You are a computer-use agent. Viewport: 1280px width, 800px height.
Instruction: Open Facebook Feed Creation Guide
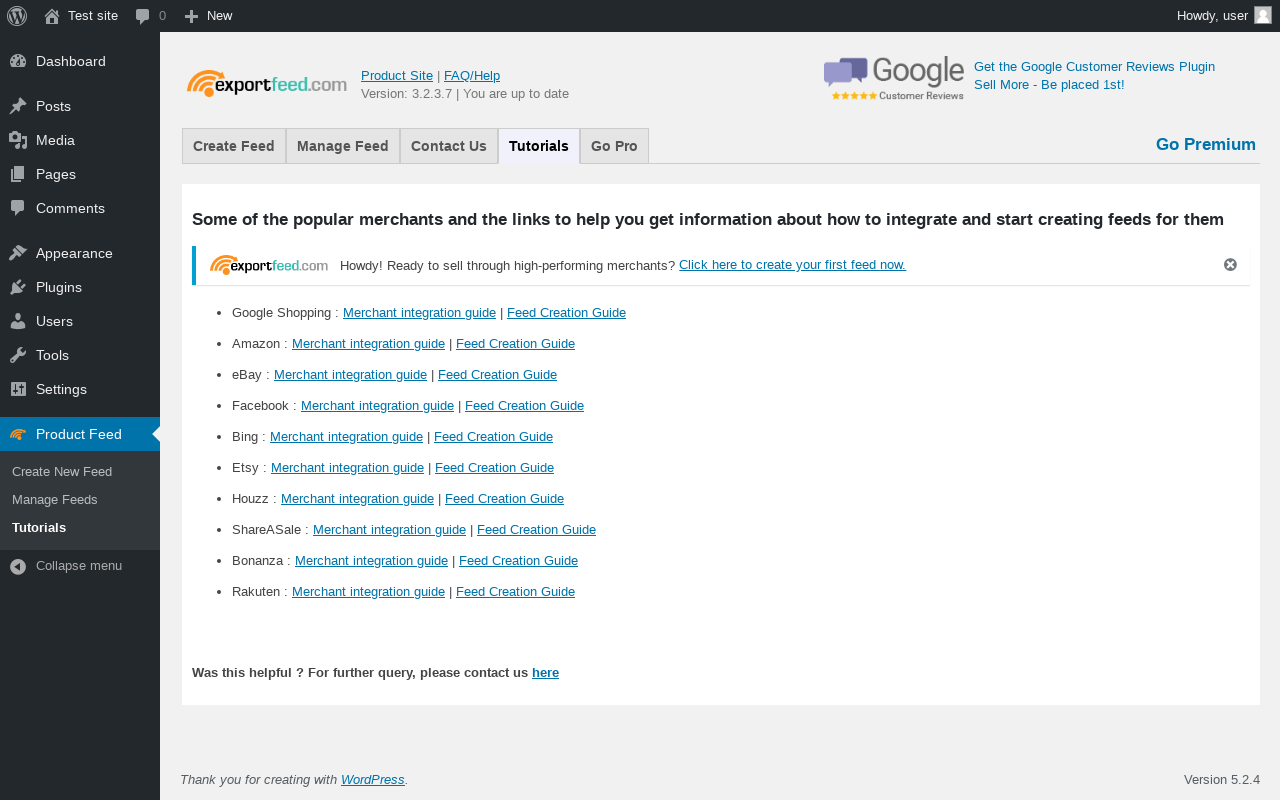coord(524,405)
